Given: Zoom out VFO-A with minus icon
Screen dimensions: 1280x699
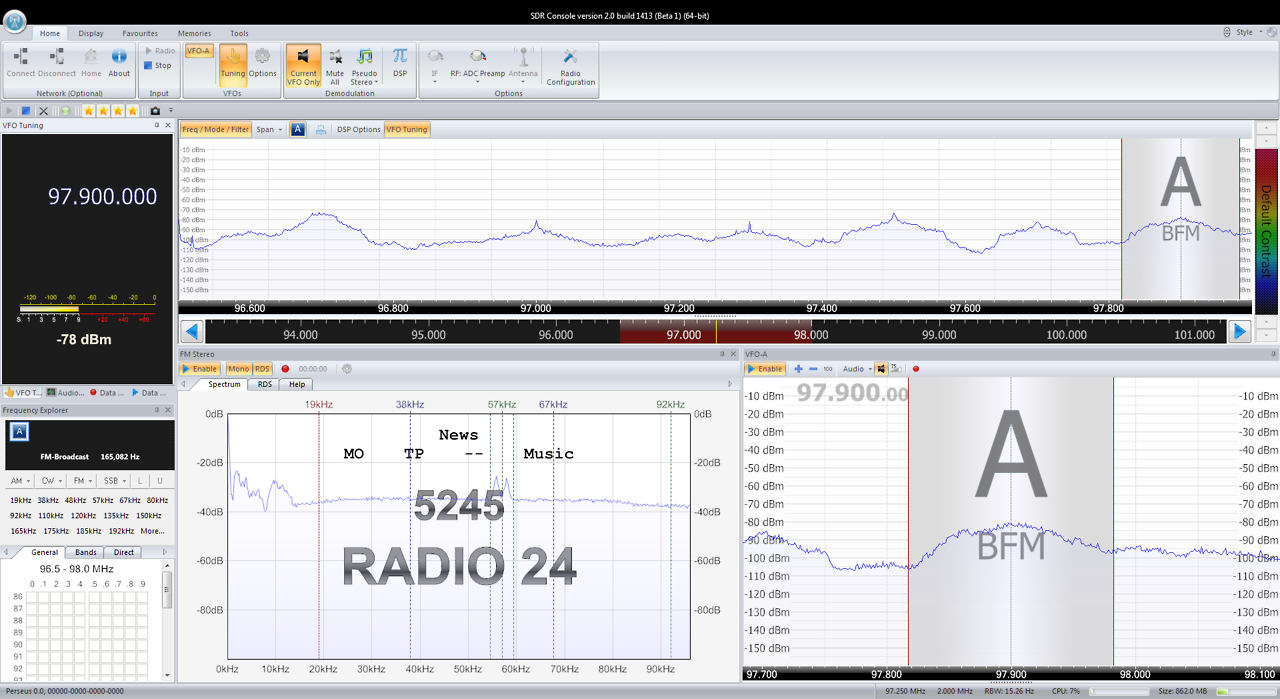Looking at the screenshot, I should (813, 369).
